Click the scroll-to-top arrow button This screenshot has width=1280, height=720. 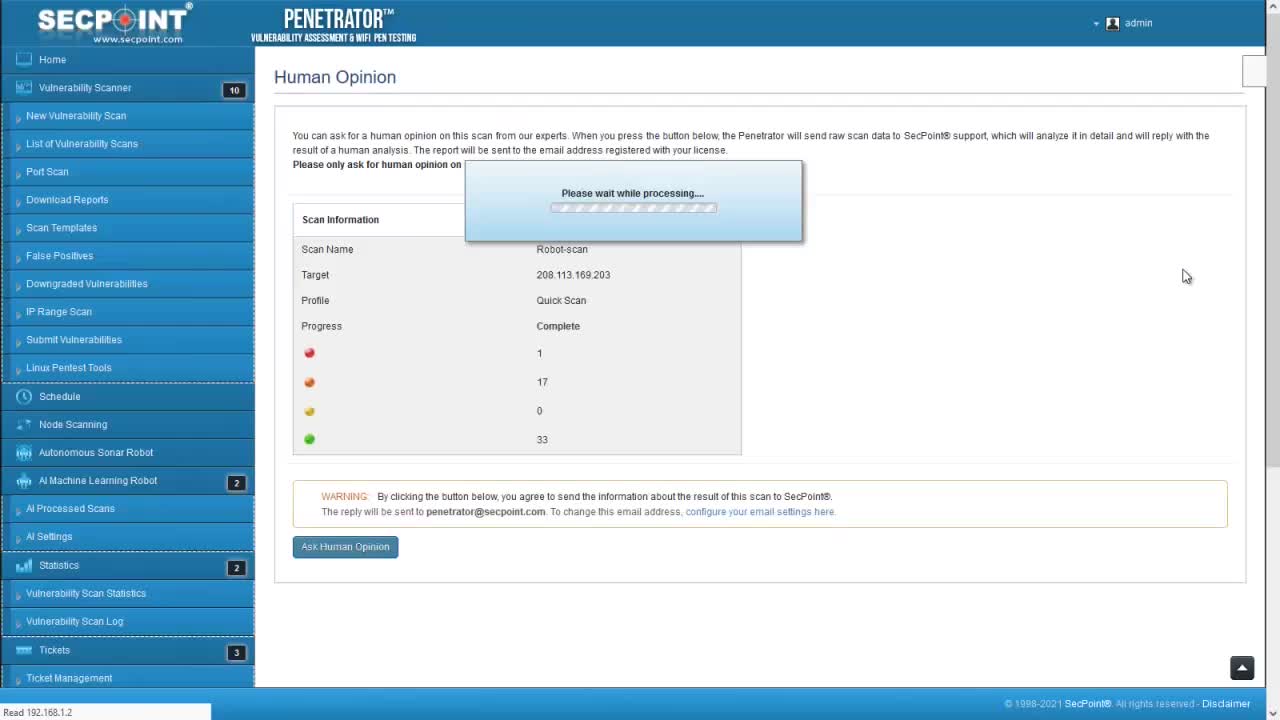pyautogui.click(x=1242, y=668)
